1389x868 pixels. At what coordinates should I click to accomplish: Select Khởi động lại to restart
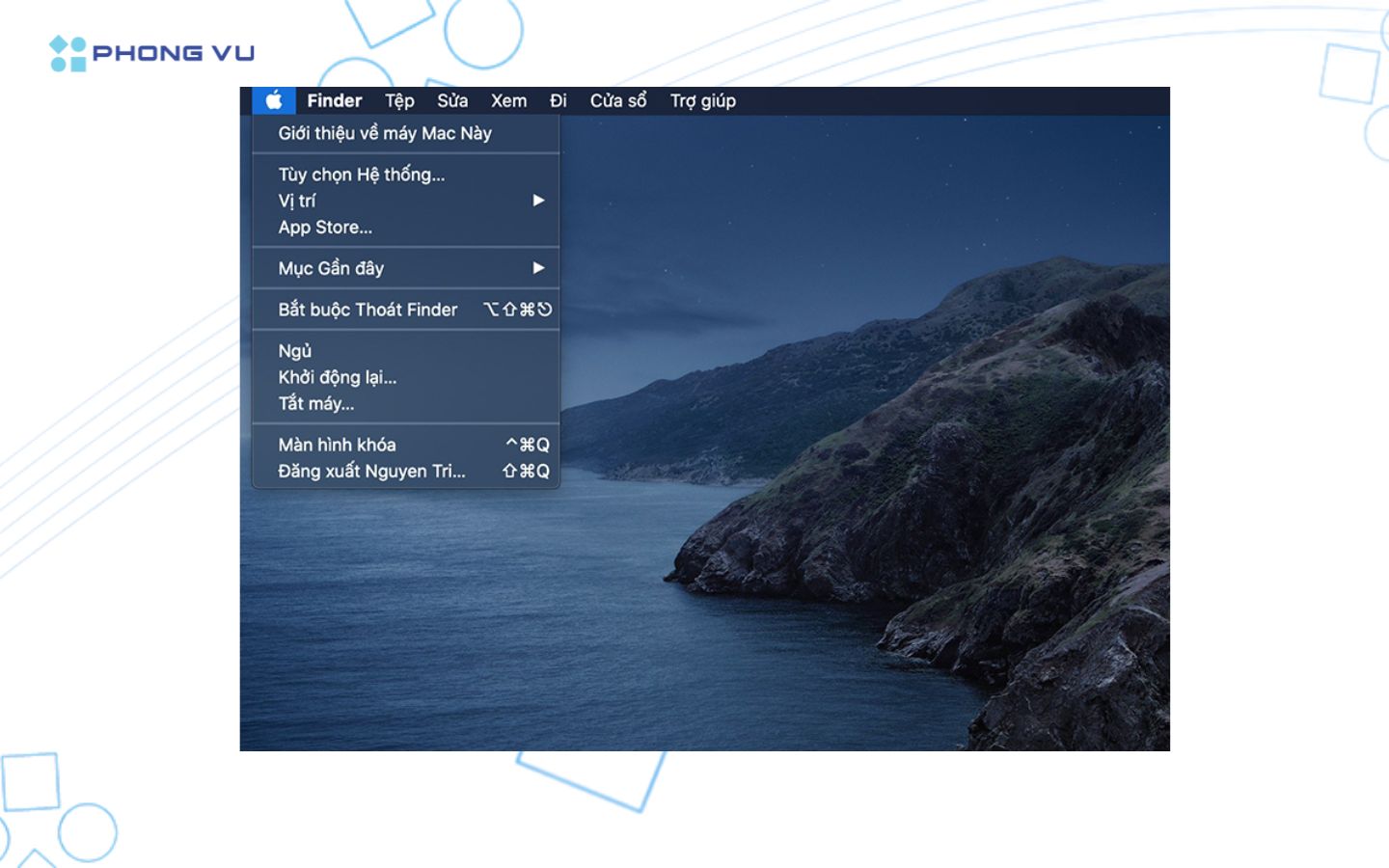tap(338, 377)
